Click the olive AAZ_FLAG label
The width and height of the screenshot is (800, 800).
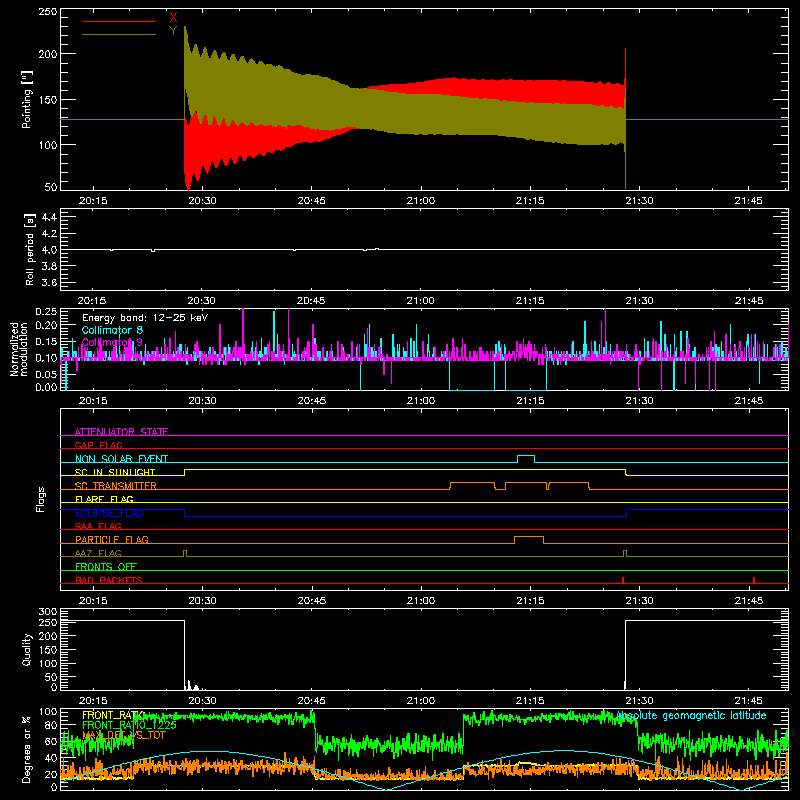[x=98, y=553]
